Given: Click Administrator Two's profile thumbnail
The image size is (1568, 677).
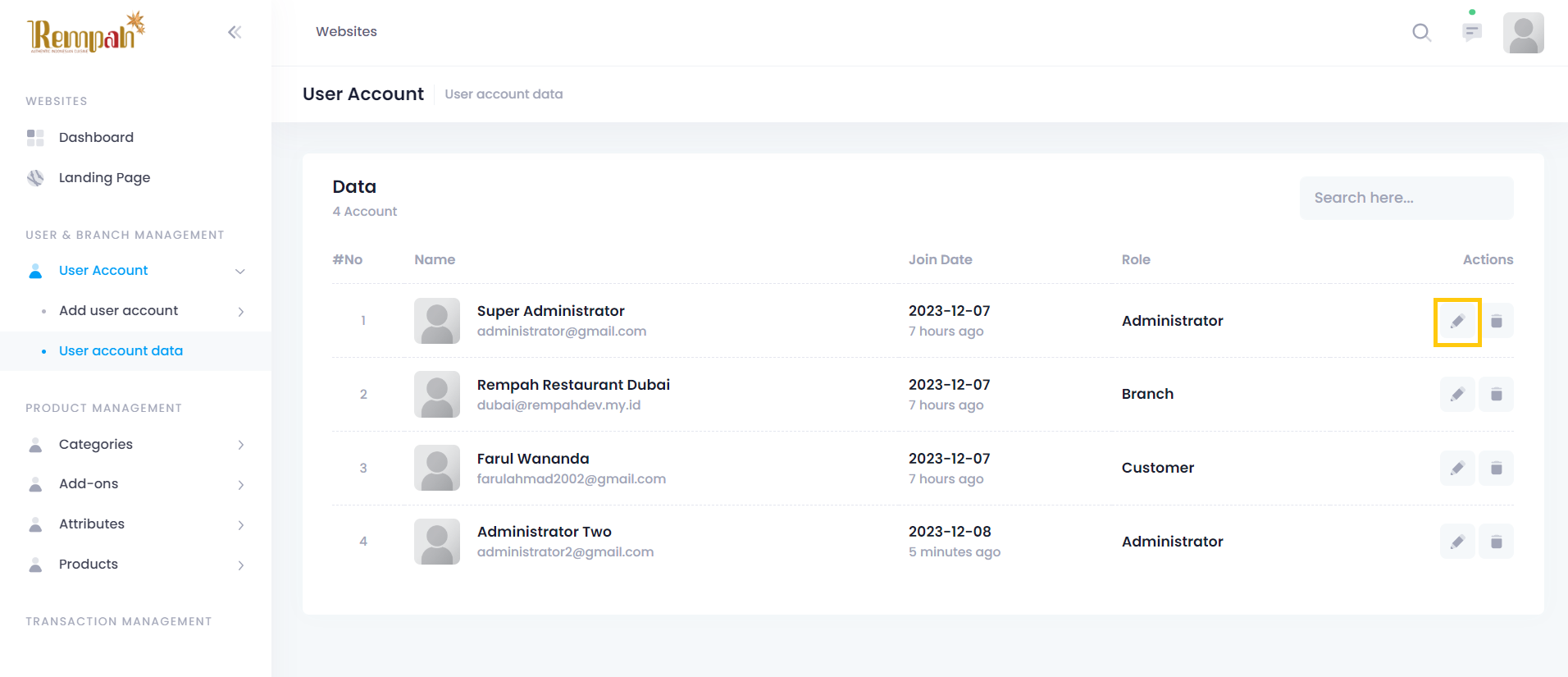Looking at the screenshot, I should tap(437, 542).
